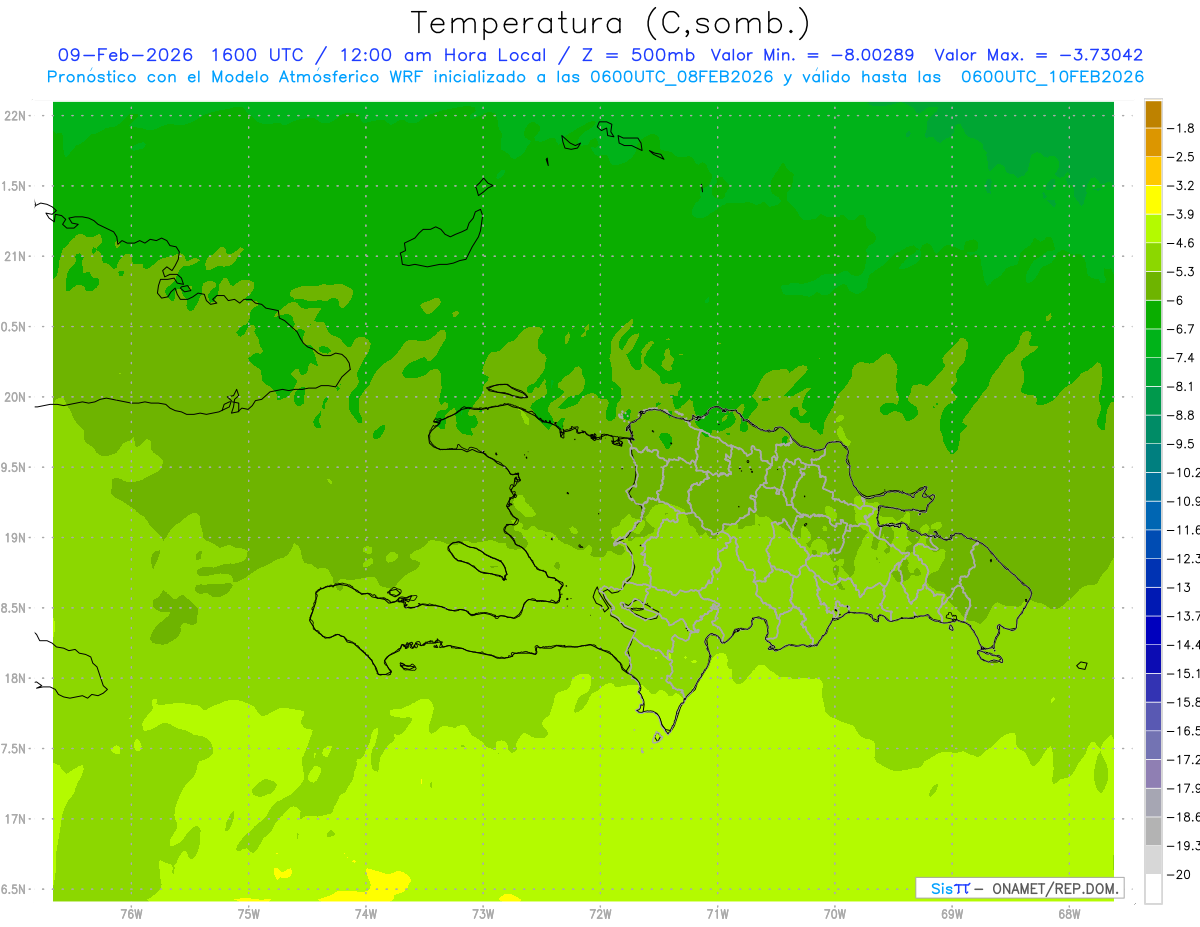Image resolution: width=1200 pixels, height=927 pixels.
Task: Click the 'Valor Min. = -8.00289' text
Action: tap(812, 55)
